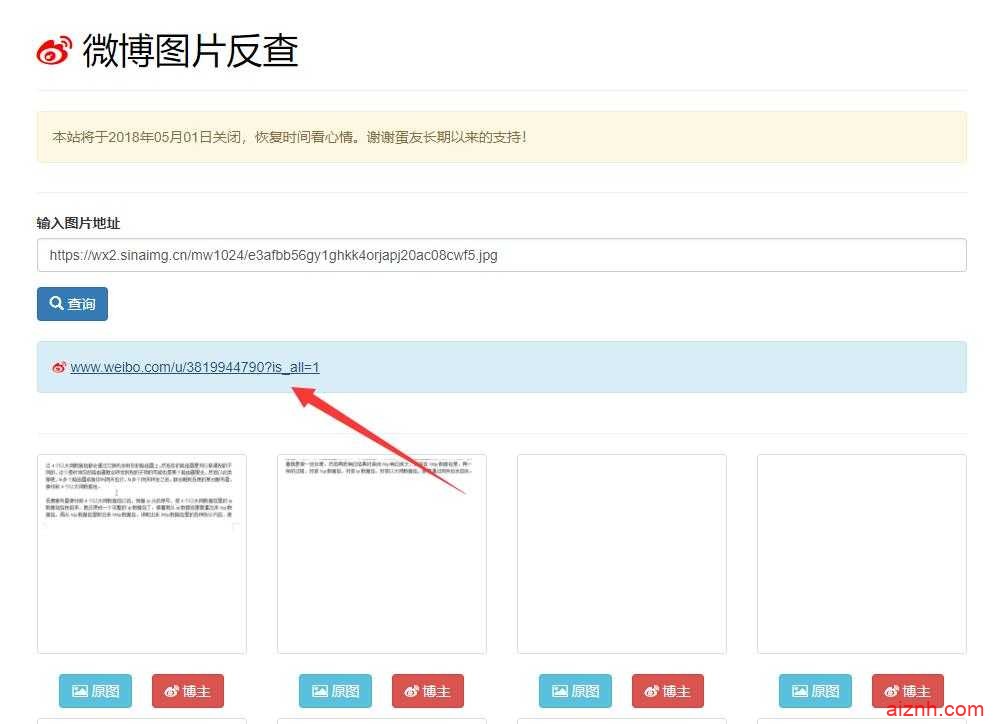Click the third 博主 button
The height and width of the screenshot is (724, 994).
pos(668,691)
